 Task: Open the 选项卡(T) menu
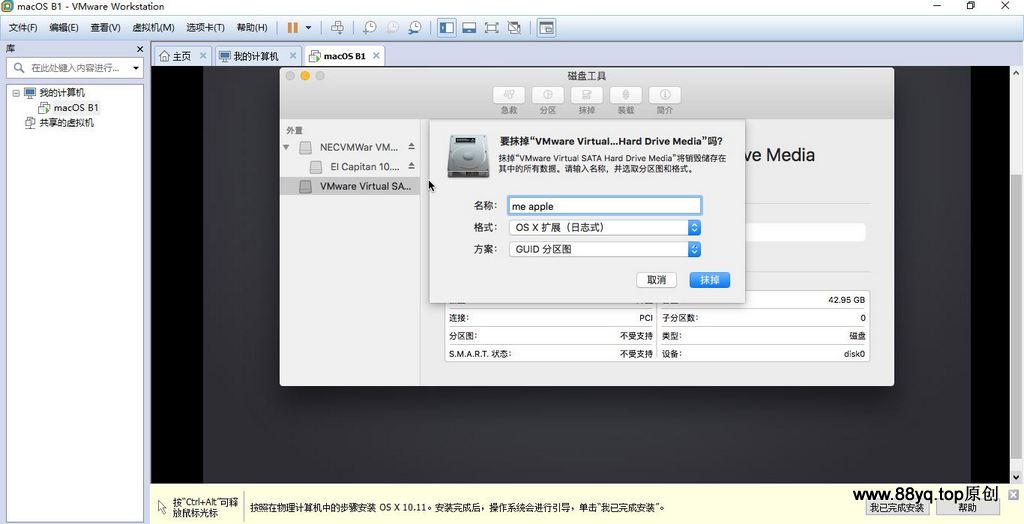pyautogui.click(x=205, y=27)
